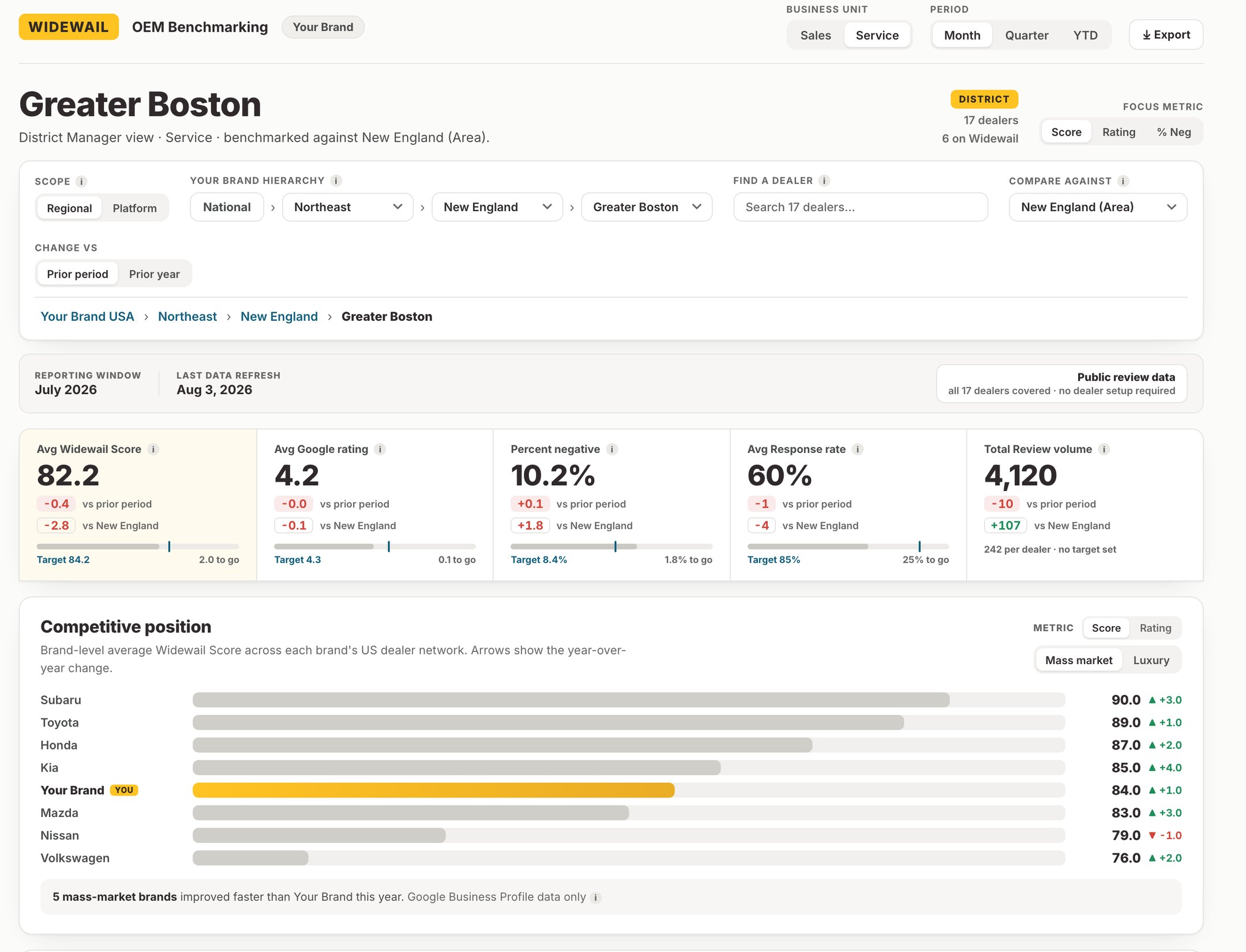
Task: Show Mass market brands
Action: [1078, 660]
